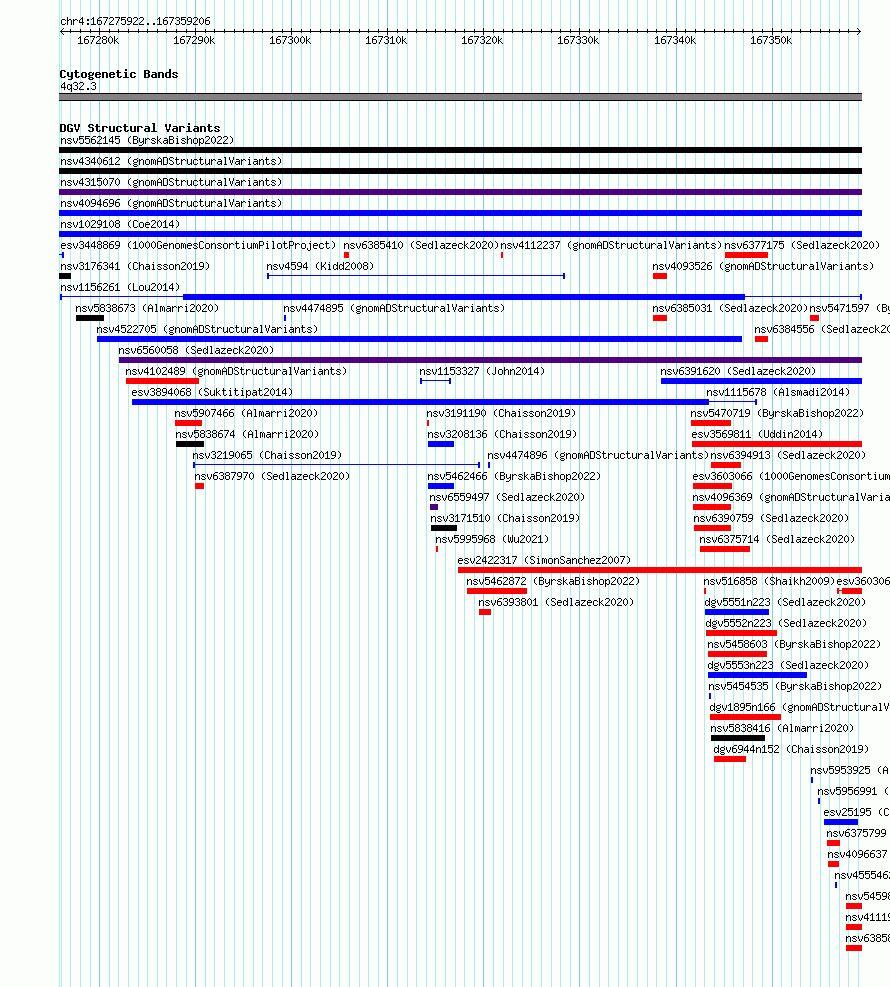Screen dimensions: 890x987
Task: Open nsv3219065 (Chaisson2019) variant
Action: tap(267, 455)
